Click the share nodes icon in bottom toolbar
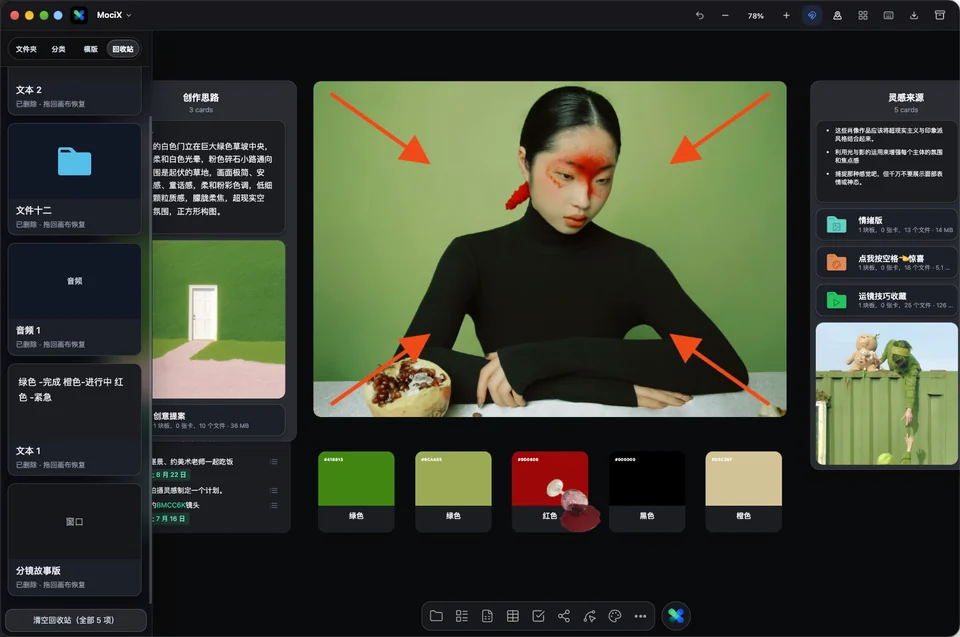 tap(564, 616)
